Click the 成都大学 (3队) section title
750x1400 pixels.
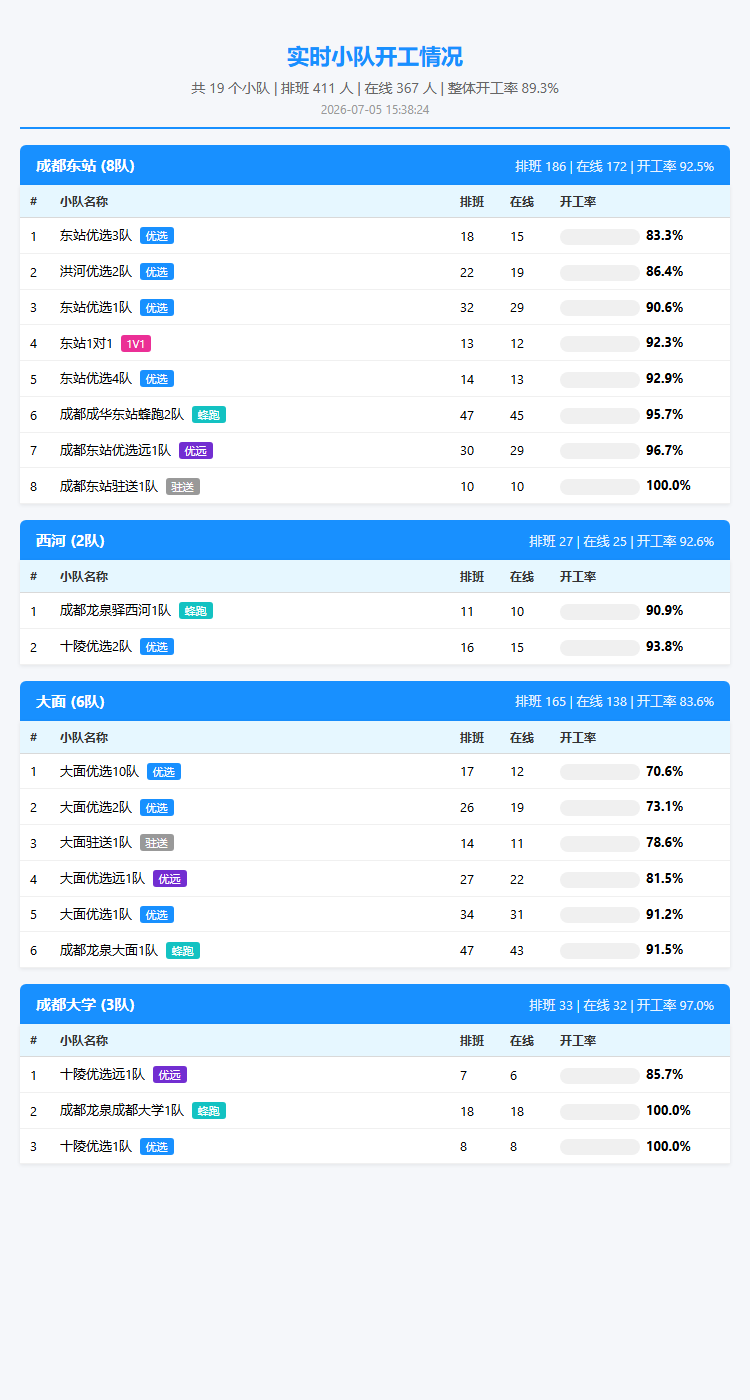[x=85, y=1005]
